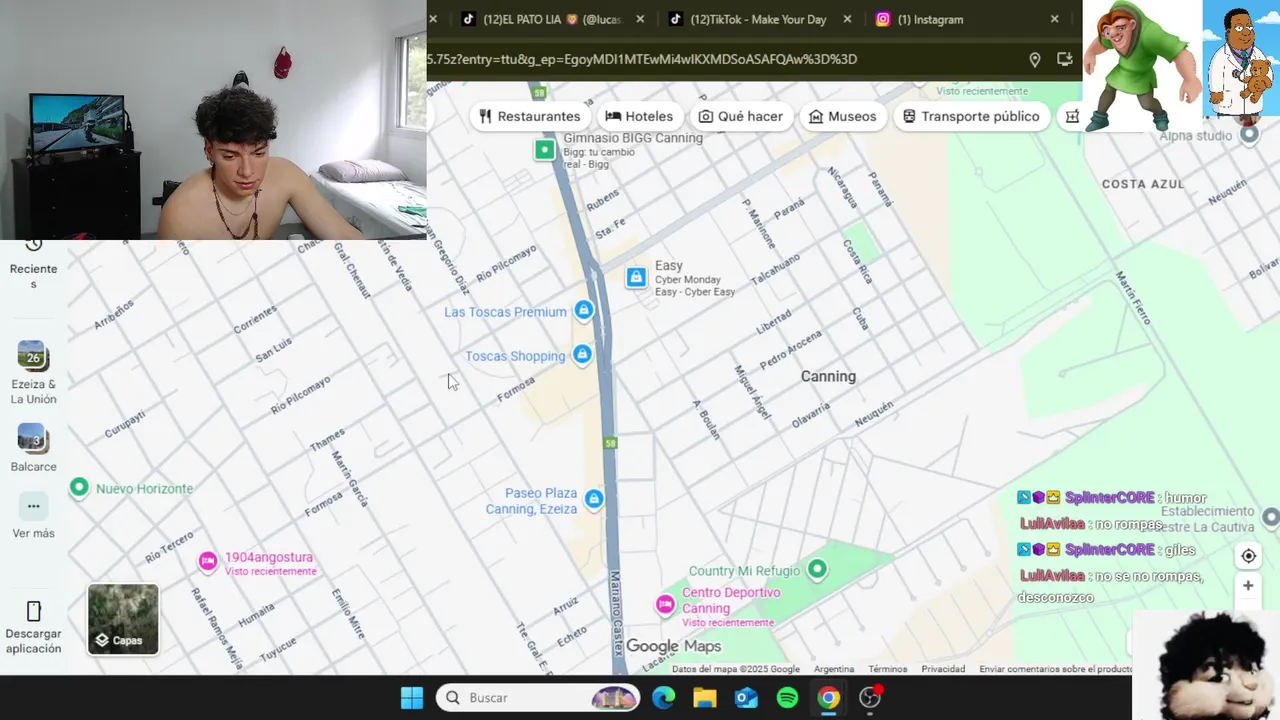The image size is (1280, 720).
Task: Click the taskbar Buscar search box
Action: (x=538, y=698)
